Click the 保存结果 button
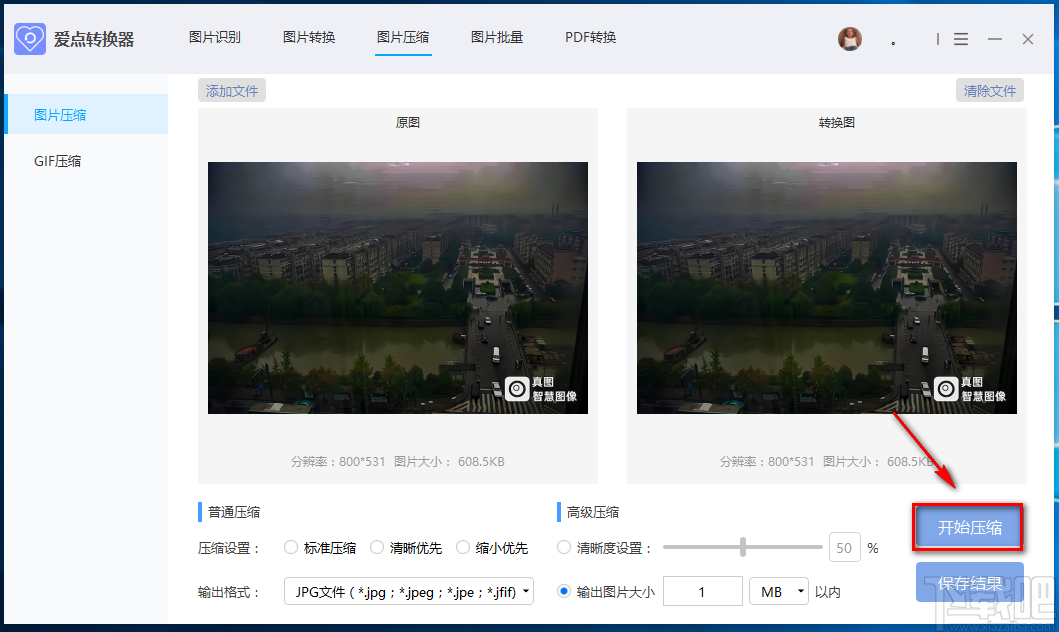 970,582
